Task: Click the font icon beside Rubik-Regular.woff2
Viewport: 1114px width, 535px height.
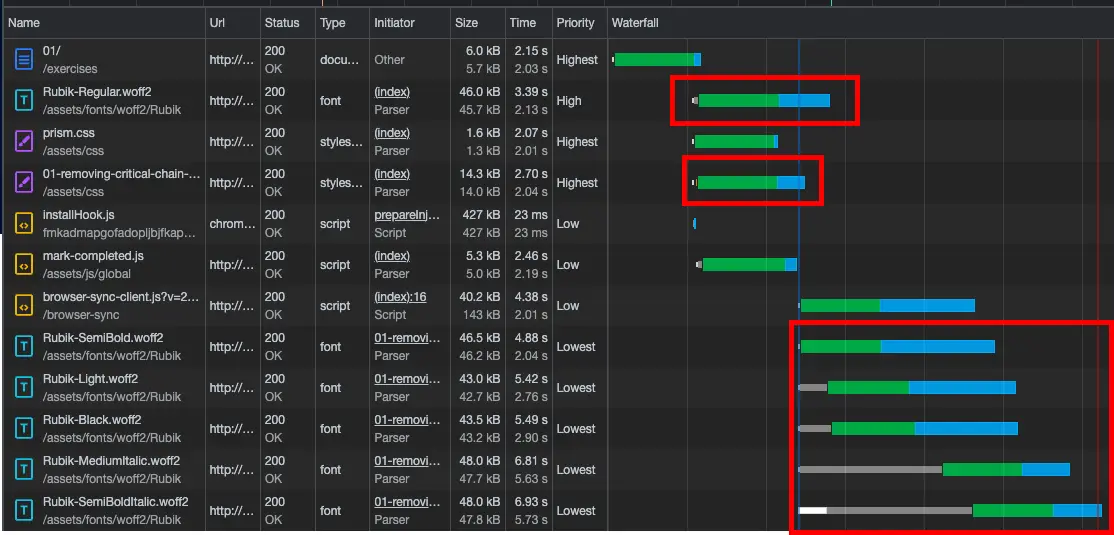Action: coord(24,101)
